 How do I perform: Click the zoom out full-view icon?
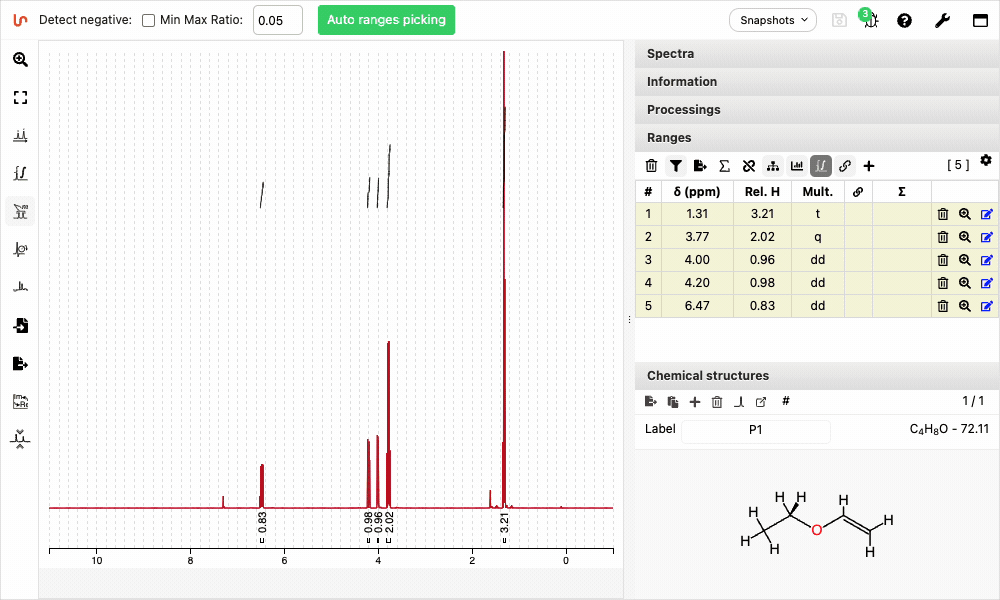point(20,97)
